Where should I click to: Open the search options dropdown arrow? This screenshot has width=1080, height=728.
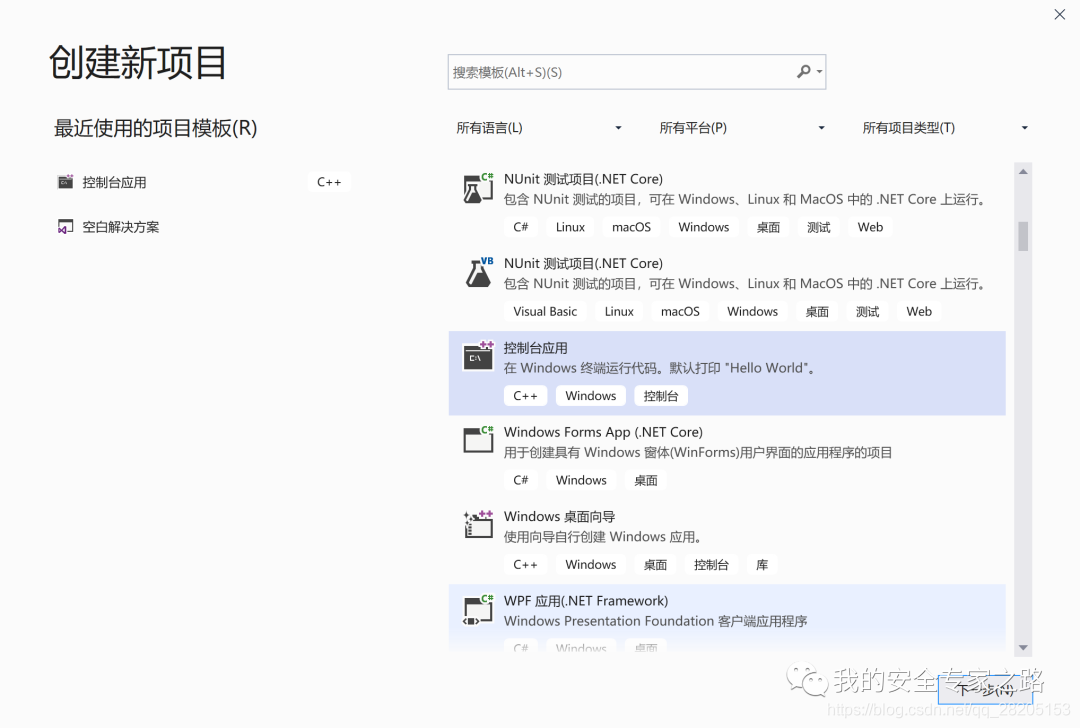coord(819,72)
